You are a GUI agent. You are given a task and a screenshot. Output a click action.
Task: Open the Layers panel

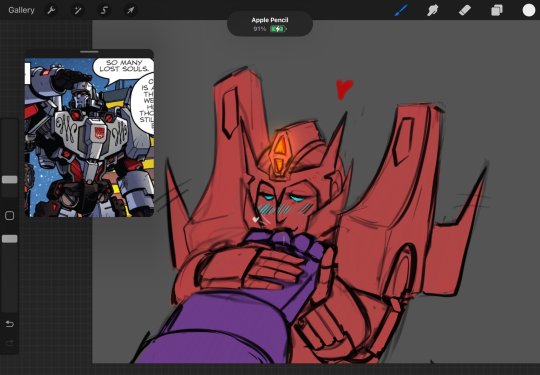pyautogui.click(x=497, y=10)
